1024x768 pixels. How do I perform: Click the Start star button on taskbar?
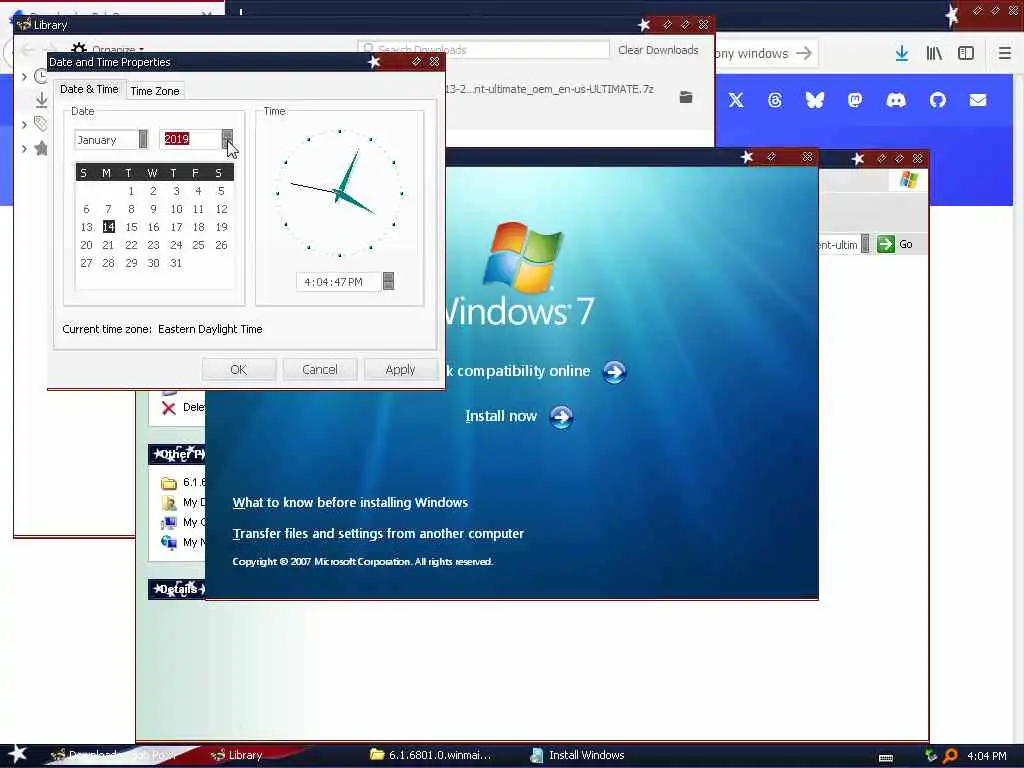tap(17, 754)
